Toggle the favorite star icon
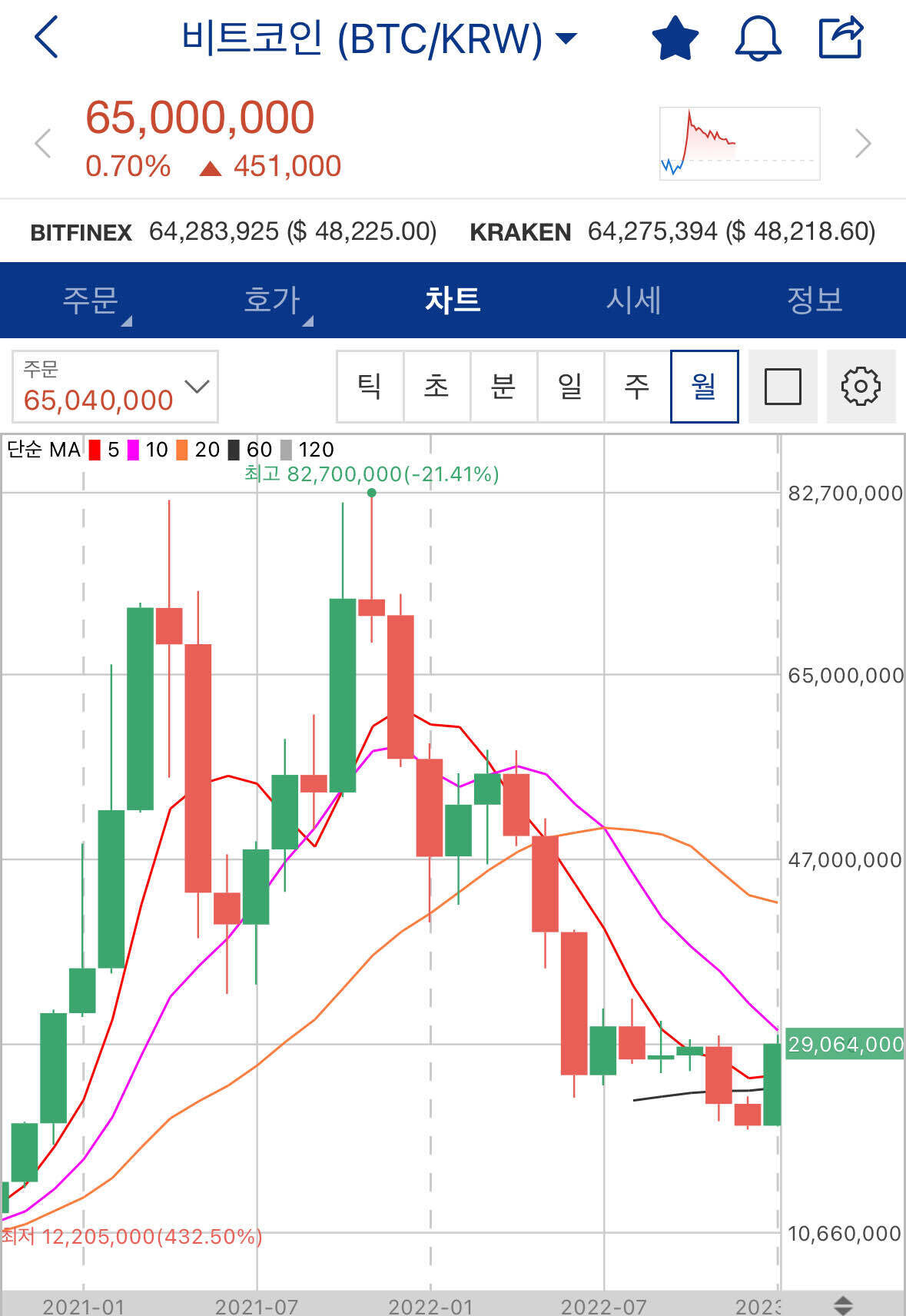This screenshot has width=906, height=1316. tap(675, 38)
